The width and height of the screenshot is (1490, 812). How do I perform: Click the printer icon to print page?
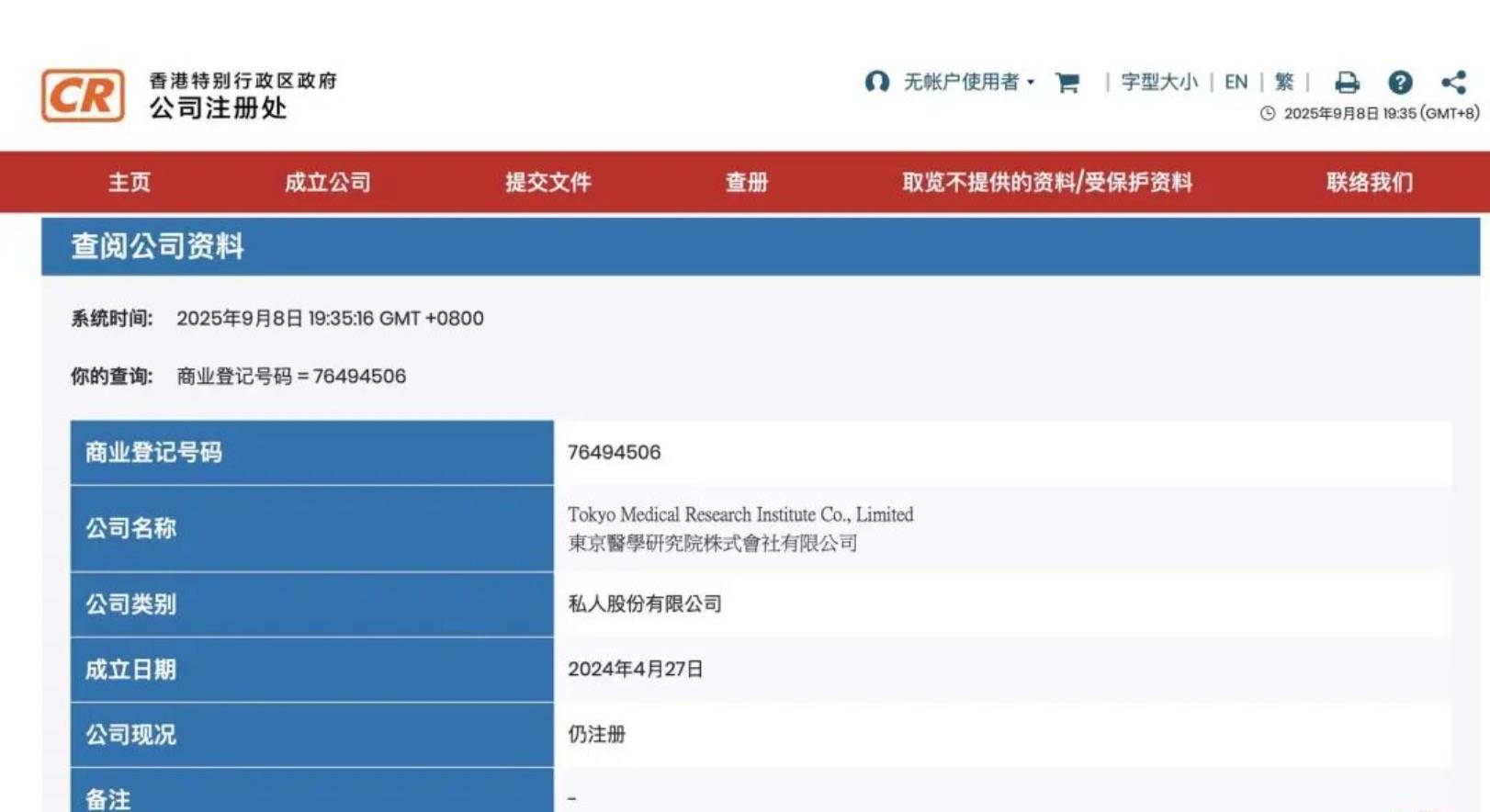tap(1347, 84)
